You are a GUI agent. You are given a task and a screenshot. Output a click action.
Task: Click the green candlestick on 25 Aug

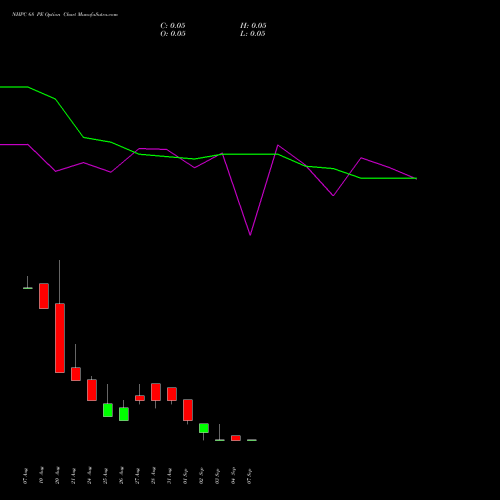108,410
